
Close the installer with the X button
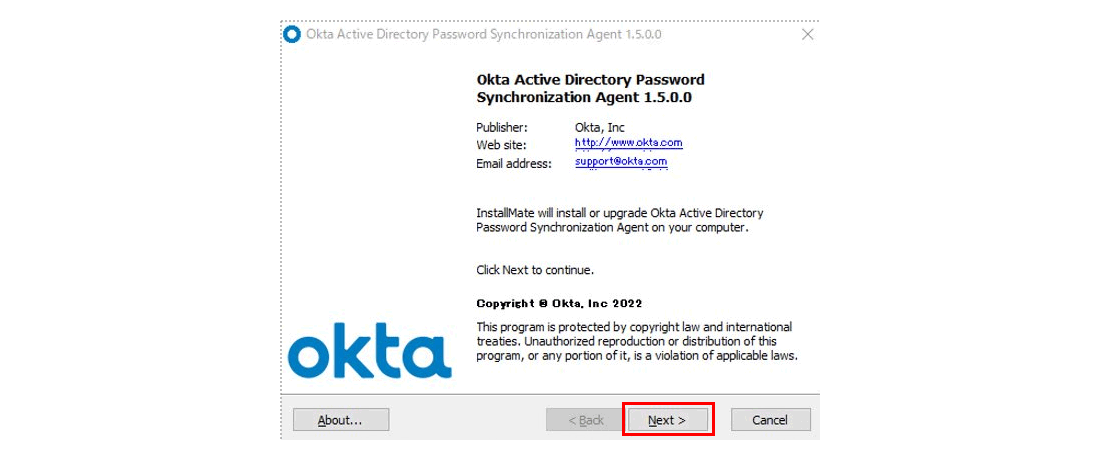coord(807,34)
